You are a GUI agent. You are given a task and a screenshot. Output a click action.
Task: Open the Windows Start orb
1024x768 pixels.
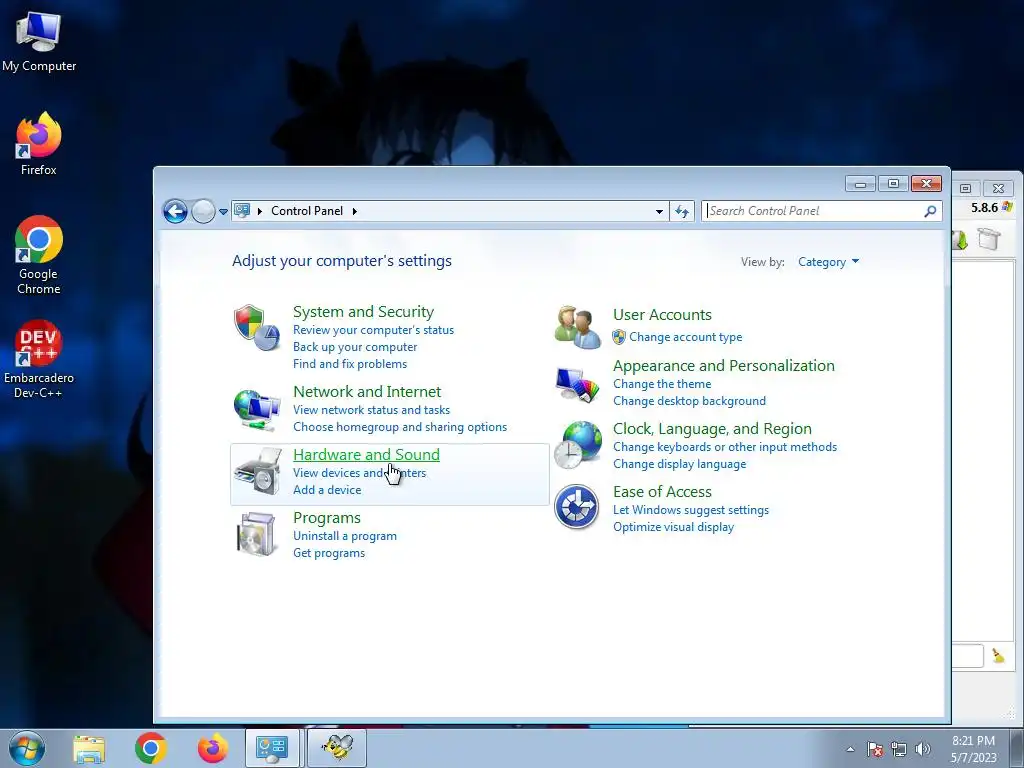[27, 748]
